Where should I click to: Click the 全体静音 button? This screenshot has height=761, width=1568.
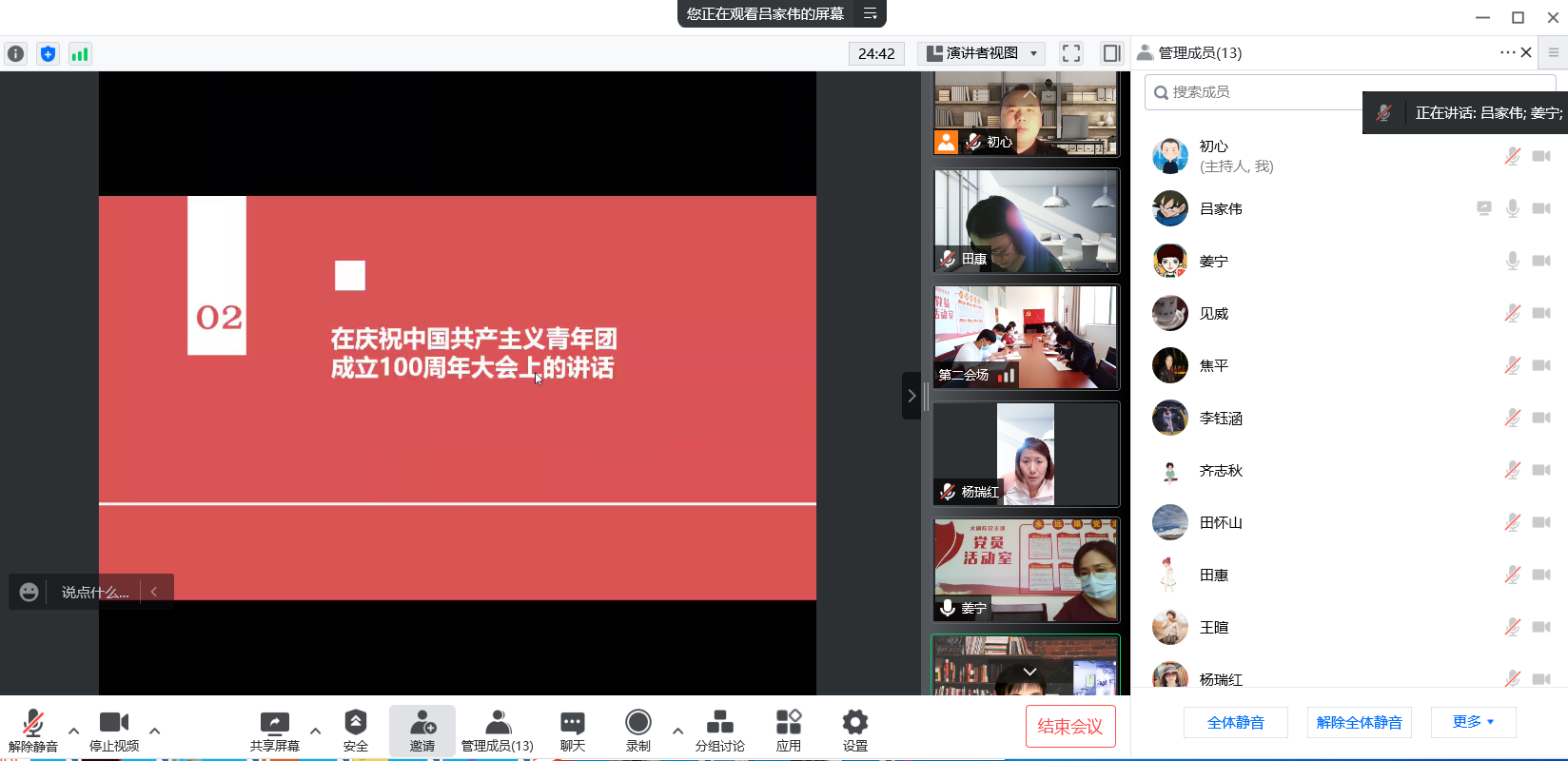pos(1235,722)
